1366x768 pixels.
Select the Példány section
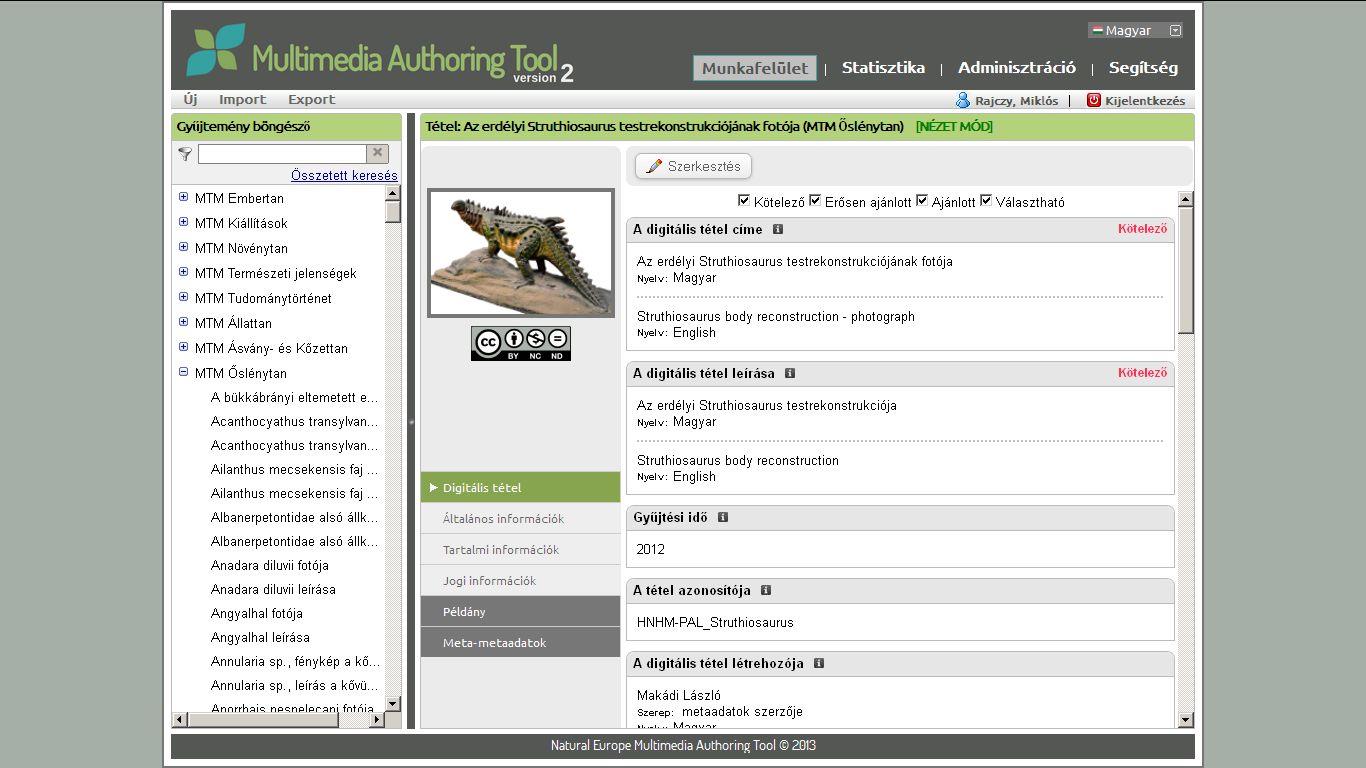520,611
